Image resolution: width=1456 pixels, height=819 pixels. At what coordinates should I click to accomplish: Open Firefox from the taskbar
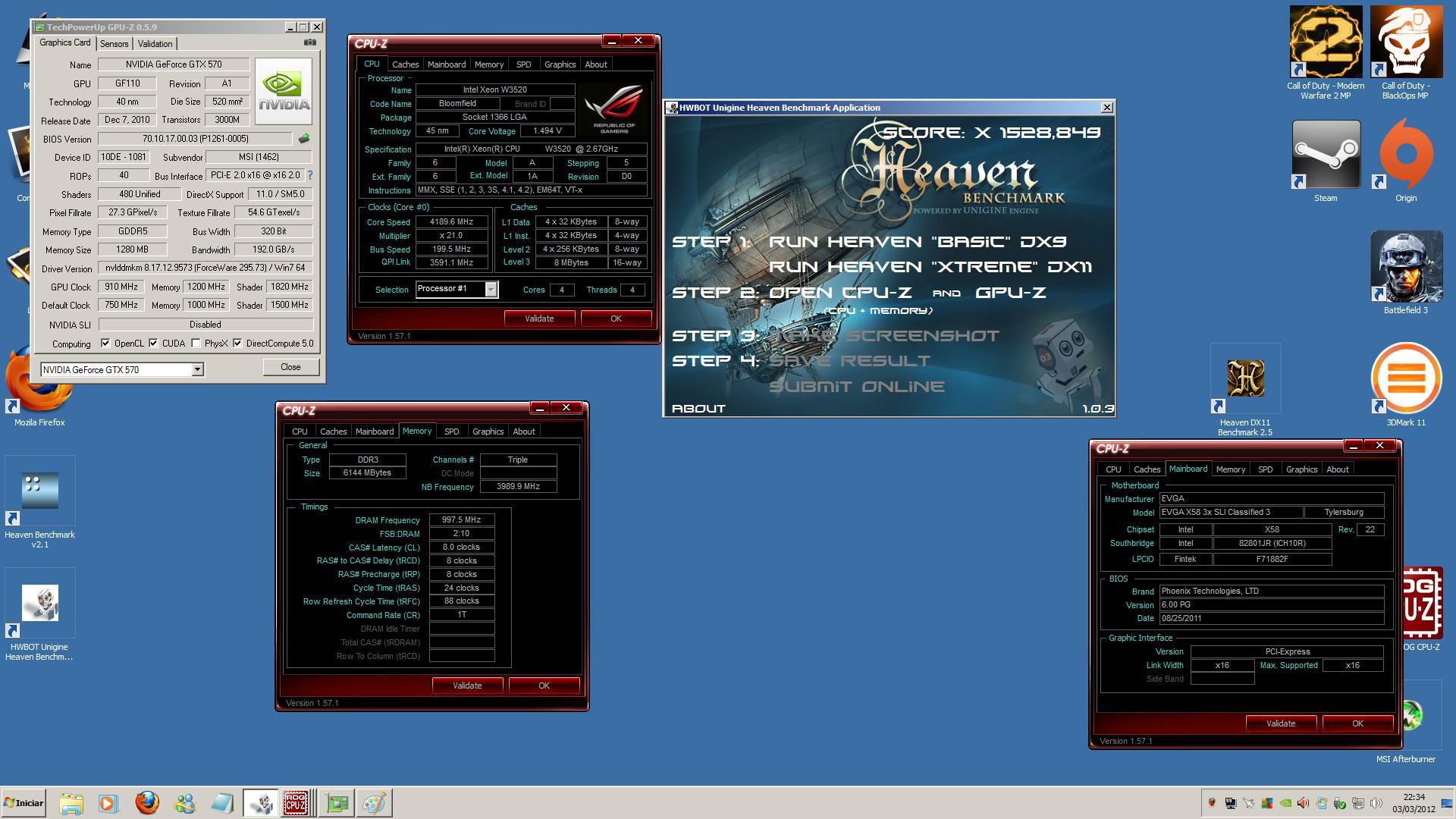147,803
